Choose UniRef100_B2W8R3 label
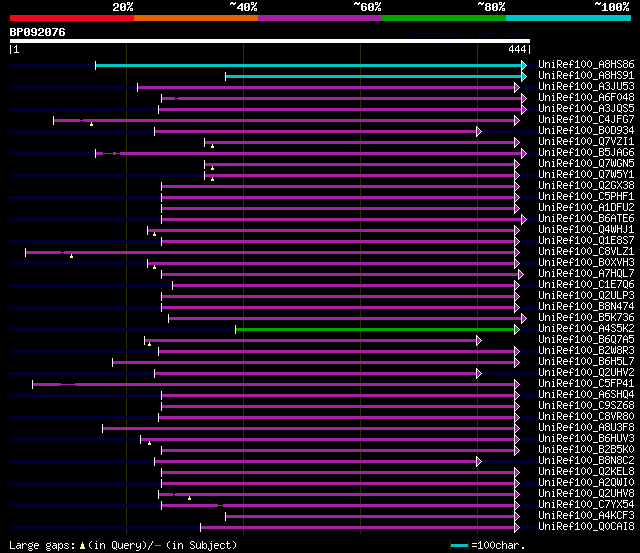Screen dimensions: 640x553 (586, 351)
